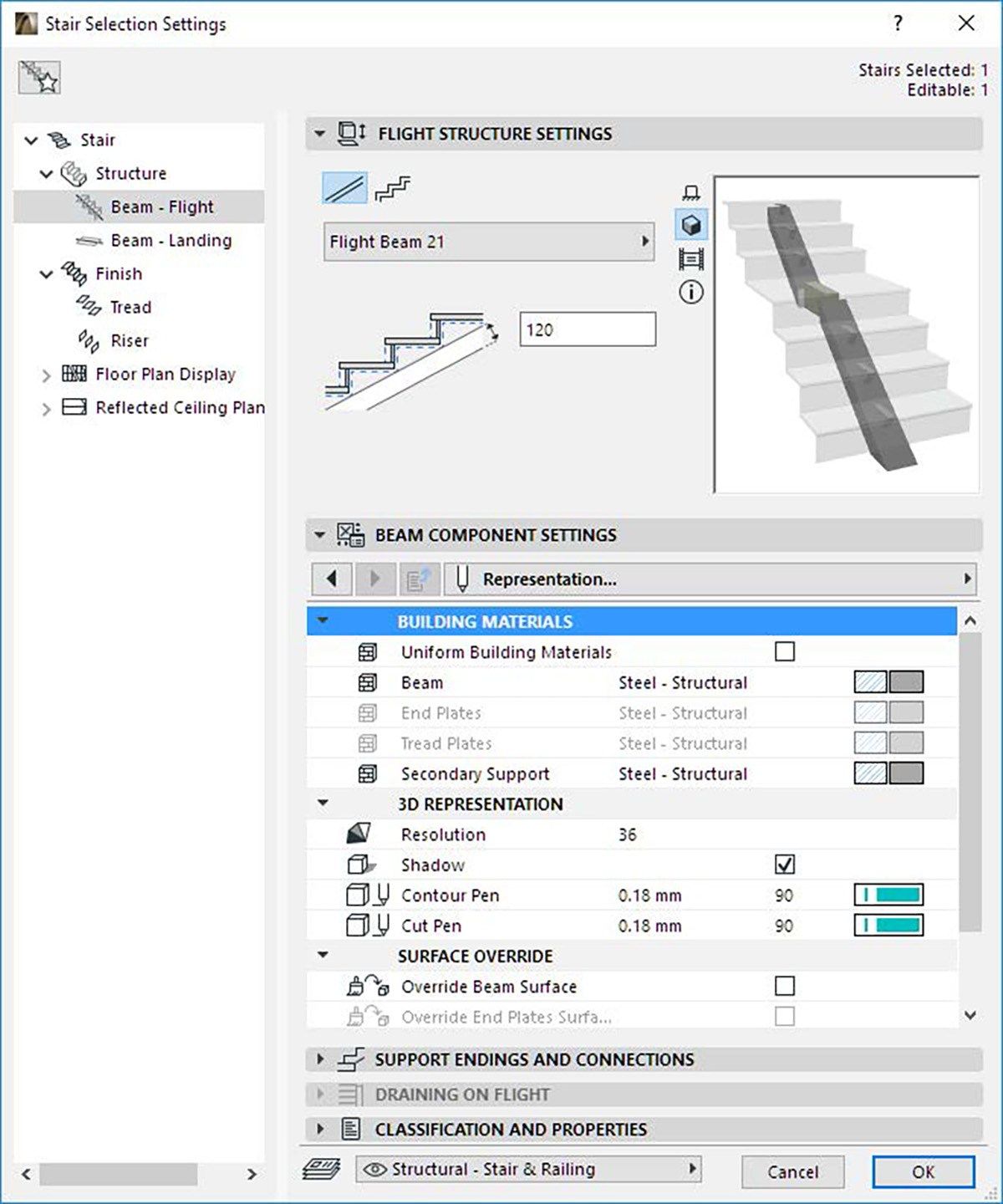Switch the preview to 3D view icon
The height and width of the screenshot is (1204, 1003).
coord(691,223)
